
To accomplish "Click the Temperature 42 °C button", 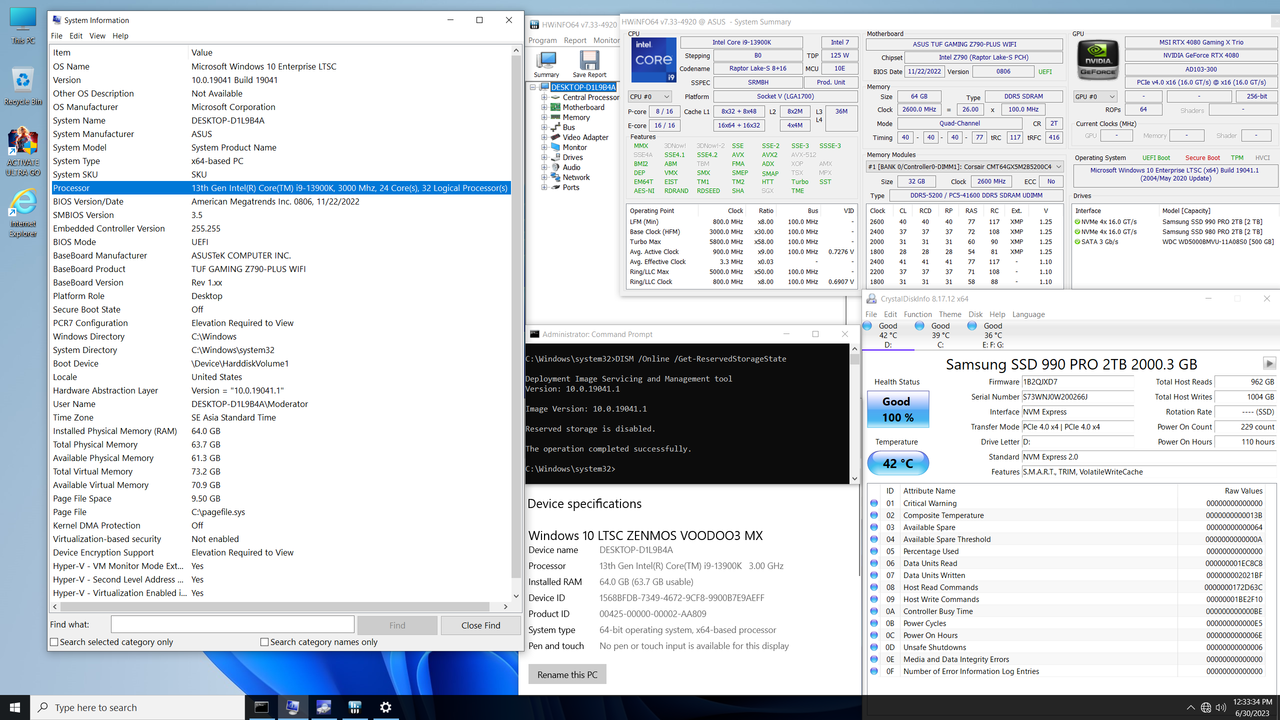I will [x=897, y=463].
